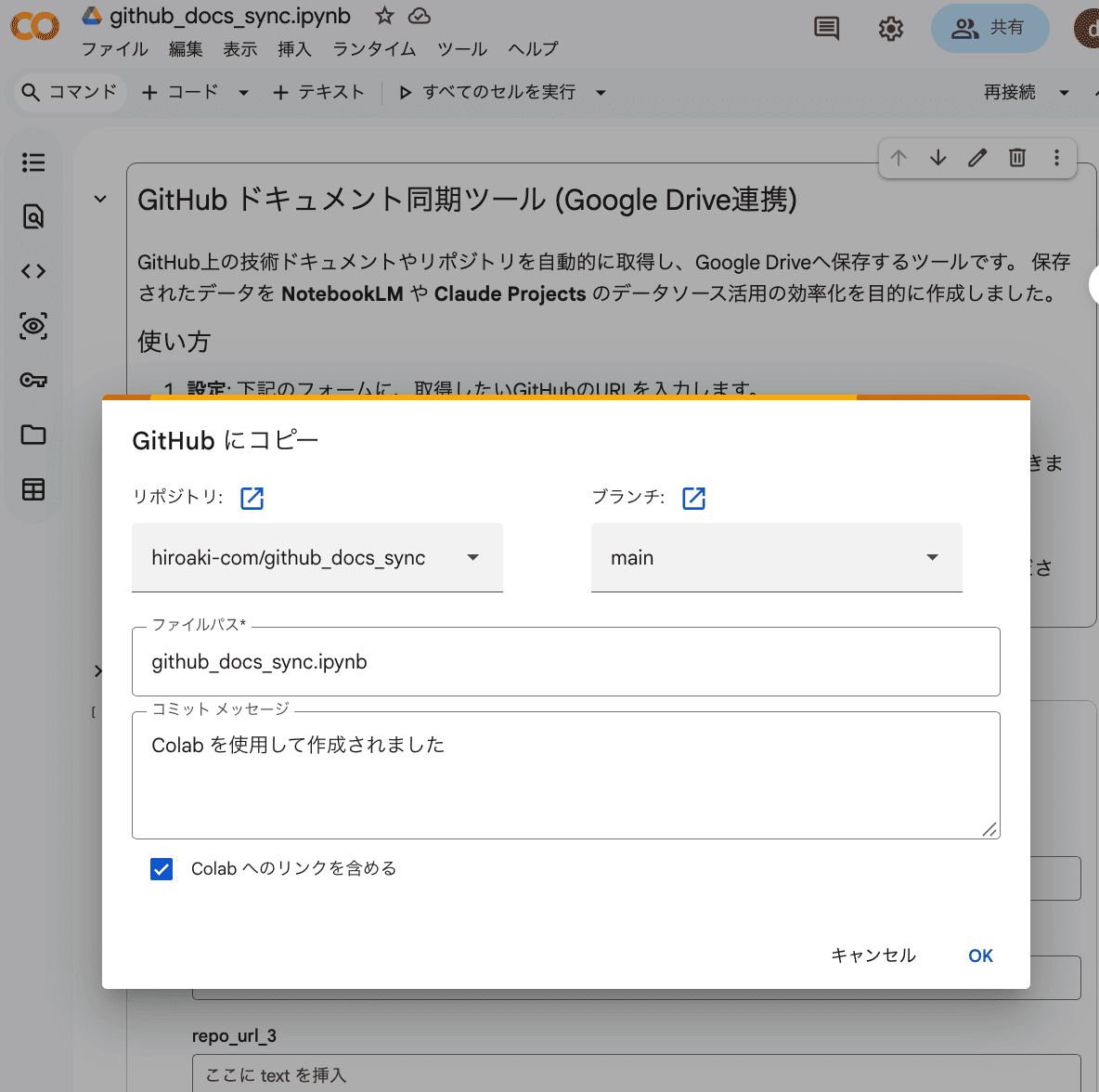Viewport: 1099px width, 1092px height.
Task: Move the cell down with the arrow icon
Action: pyautogui.click(x=938, y=158)
